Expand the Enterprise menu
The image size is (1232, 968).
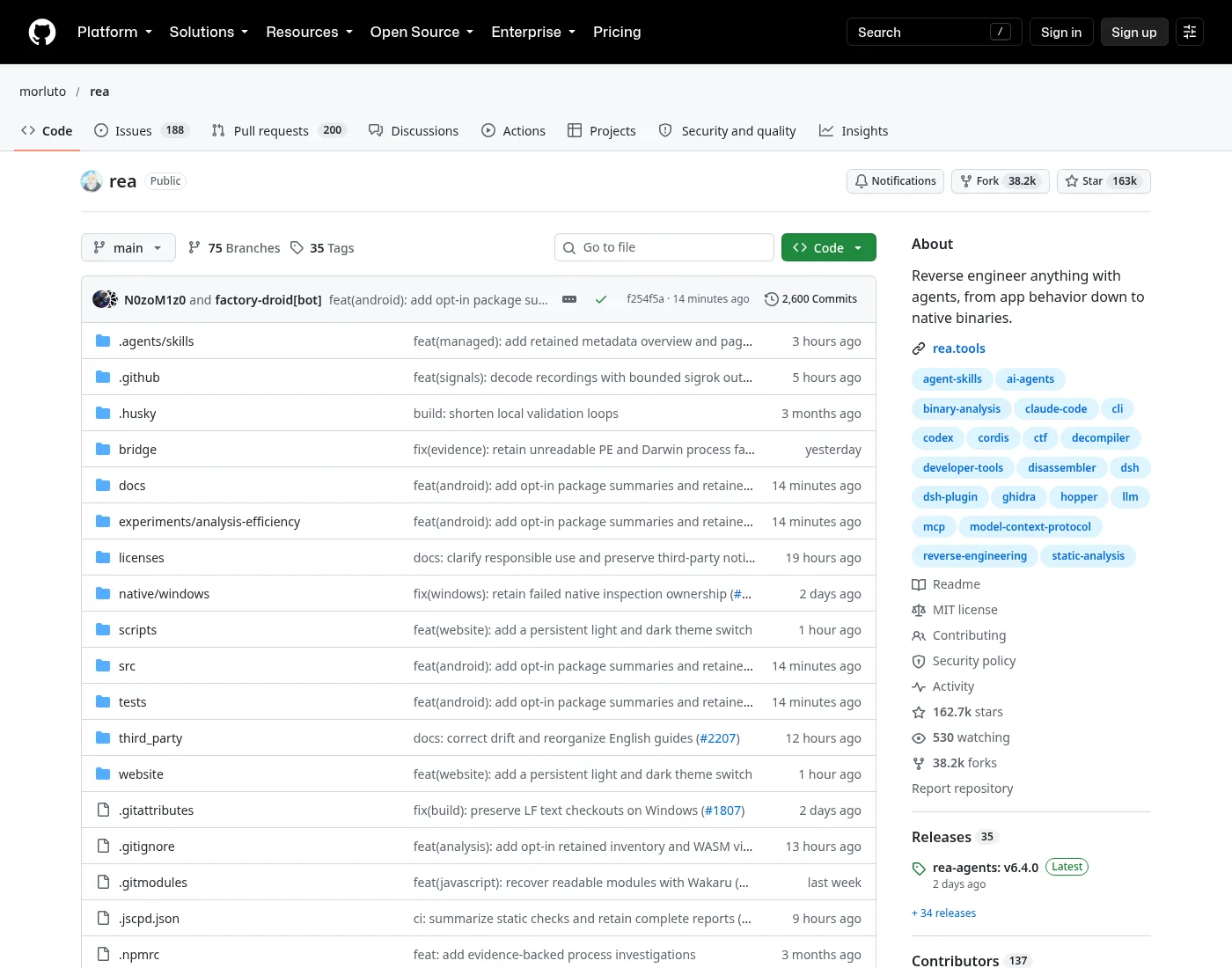[x=533, y=32]
